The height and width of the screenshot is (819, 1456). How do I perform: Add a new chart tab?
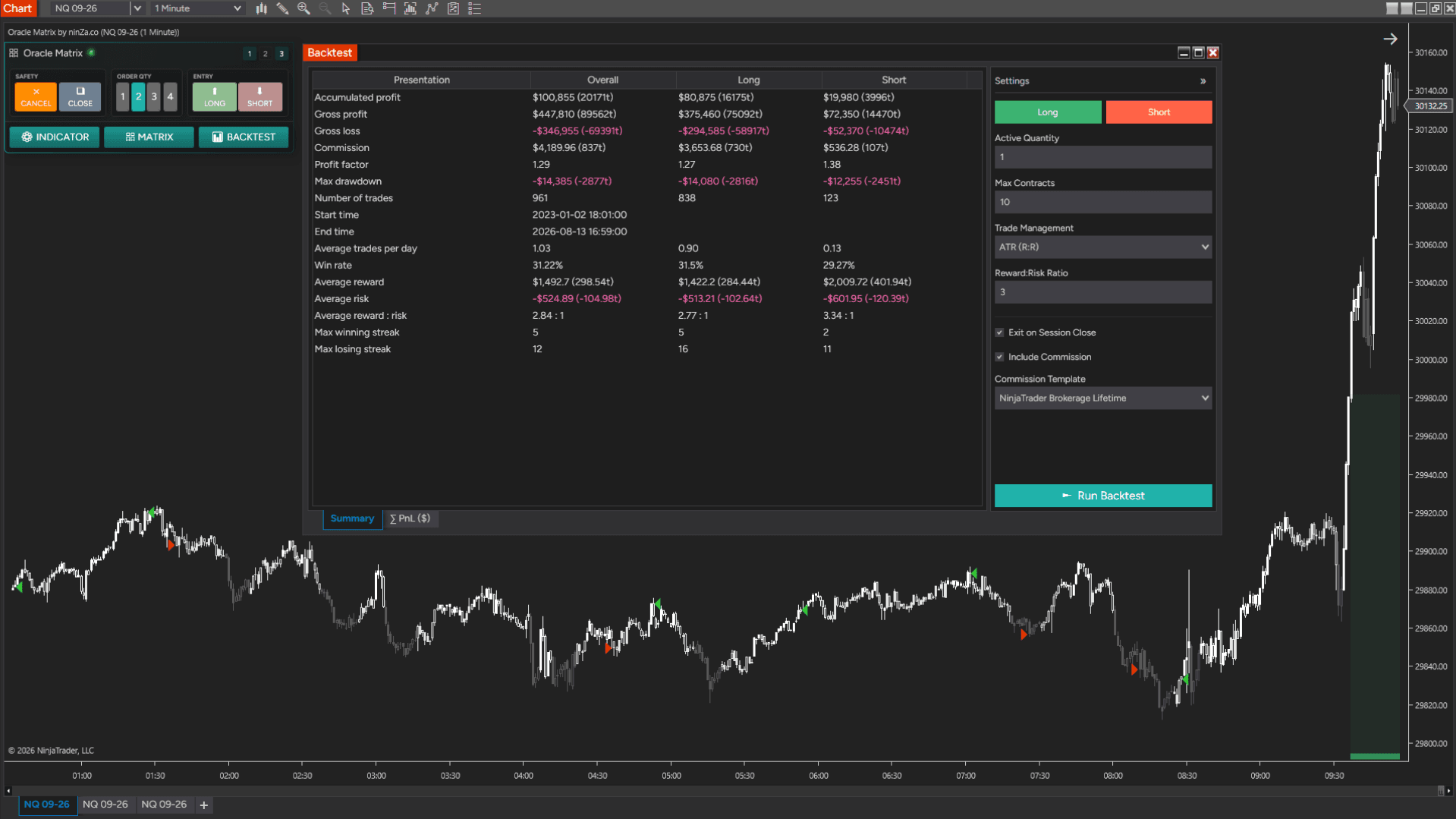(203, 805)
